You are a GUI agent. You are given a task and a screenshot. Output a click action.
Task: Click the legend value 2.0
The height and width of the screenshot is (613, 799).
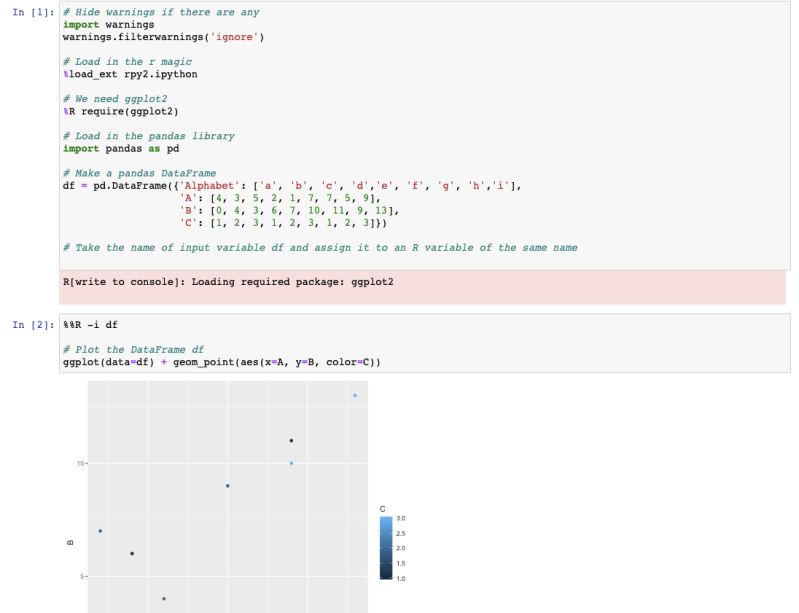click(401, 548)
